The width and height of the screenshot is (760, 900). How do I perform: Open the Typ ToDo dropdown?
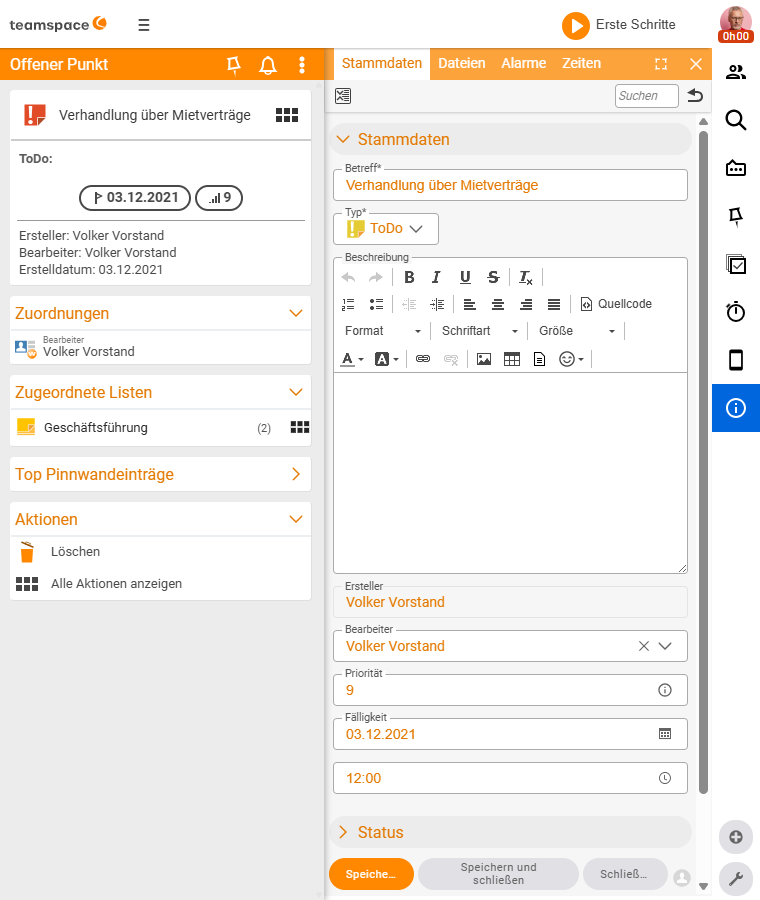(x=386, y=228)
